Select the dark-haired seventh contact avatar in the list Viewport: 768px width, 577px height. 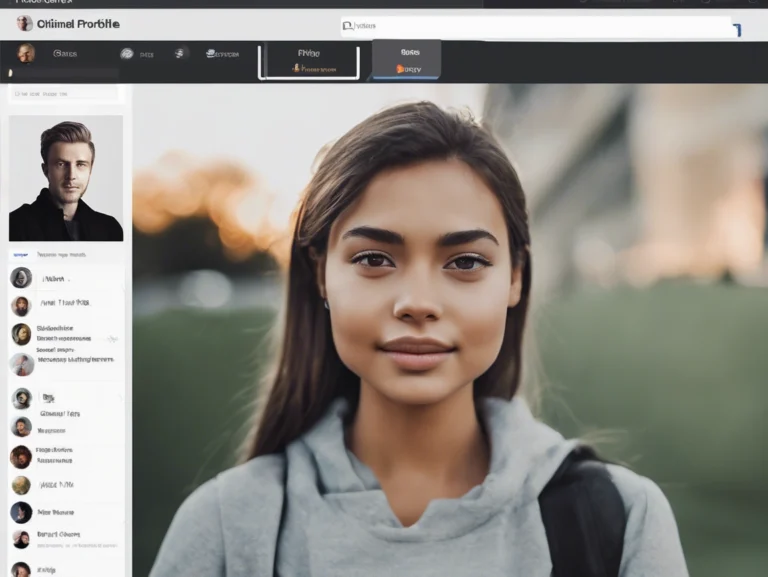click(21, 457)
